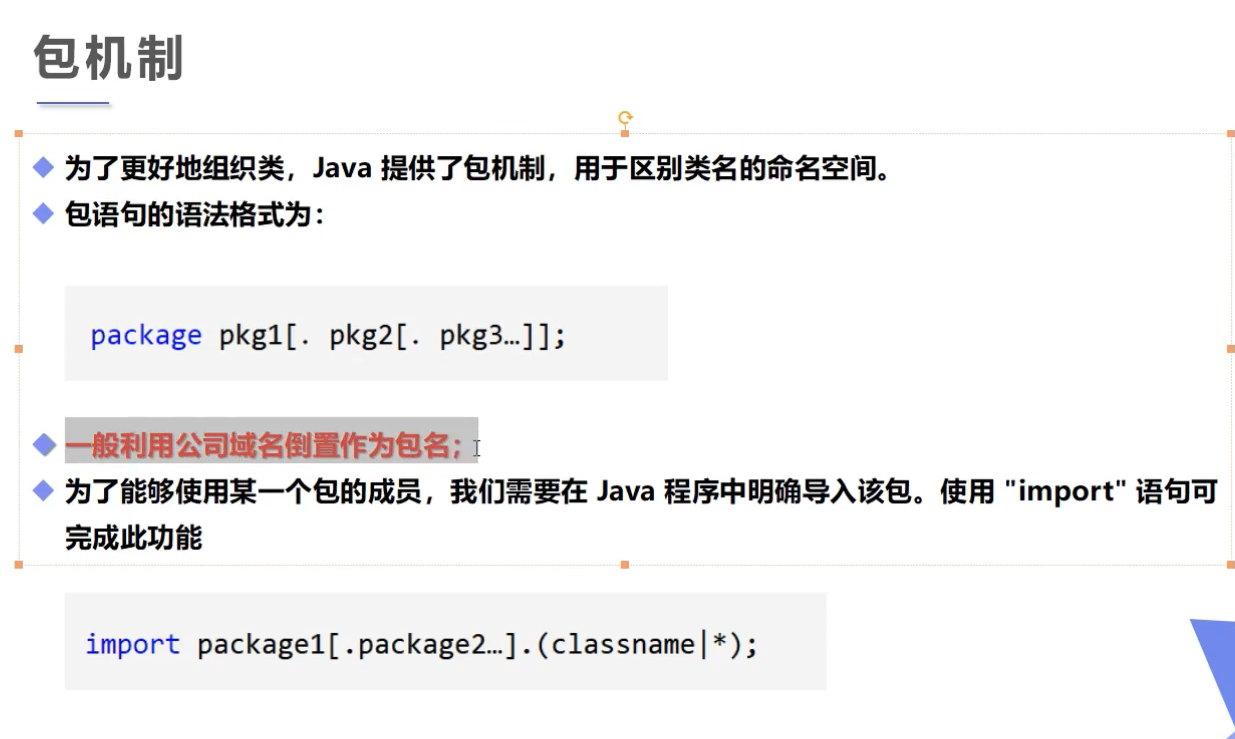1235x739 pixels.
Task: Click the highlighted red text 一般利用公司域名倒置作为包名
Action: 263,444
